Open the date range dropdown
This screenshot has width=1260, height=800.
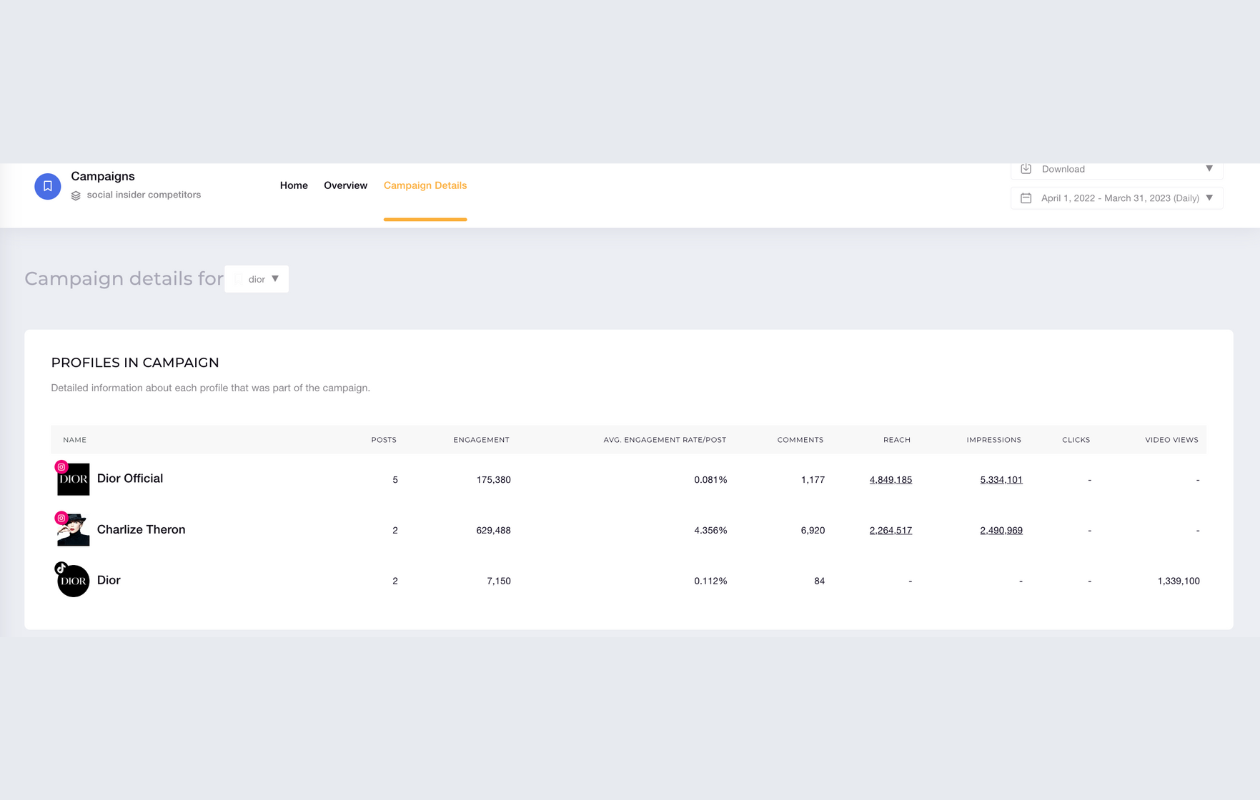(1117, 198)
